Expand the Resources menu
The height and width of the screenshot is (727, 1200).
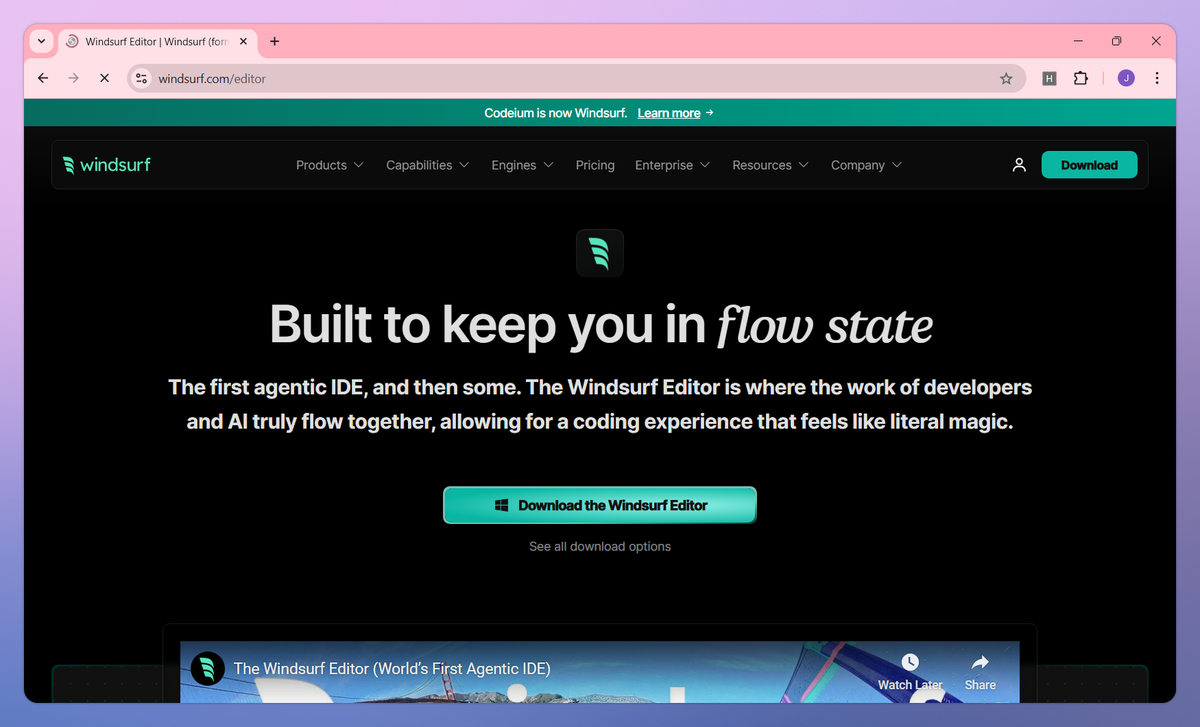pyautogui.click(x=771, y=165)
